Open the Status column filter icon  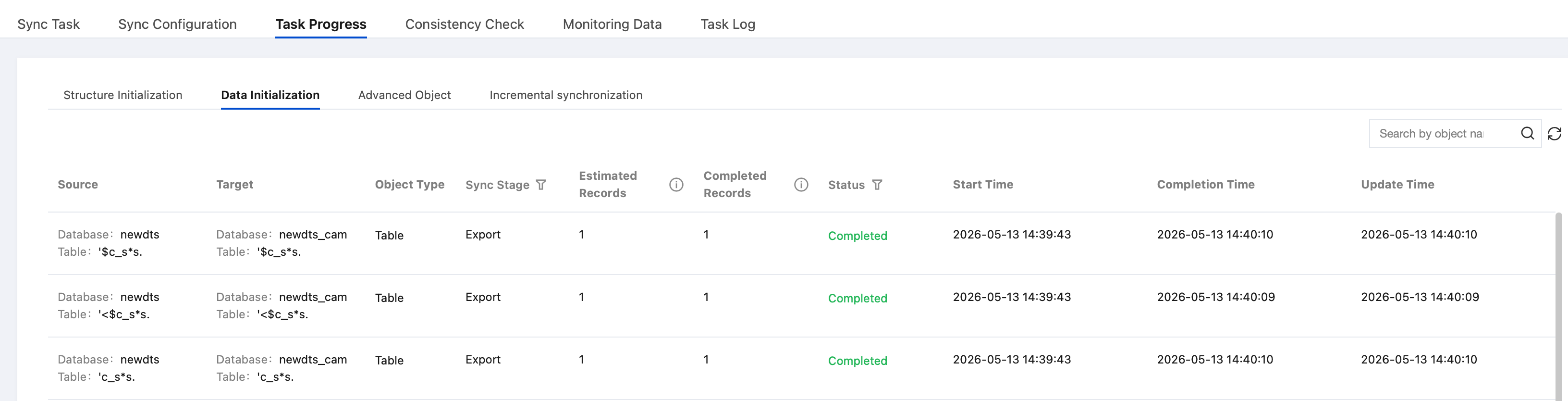877,185
